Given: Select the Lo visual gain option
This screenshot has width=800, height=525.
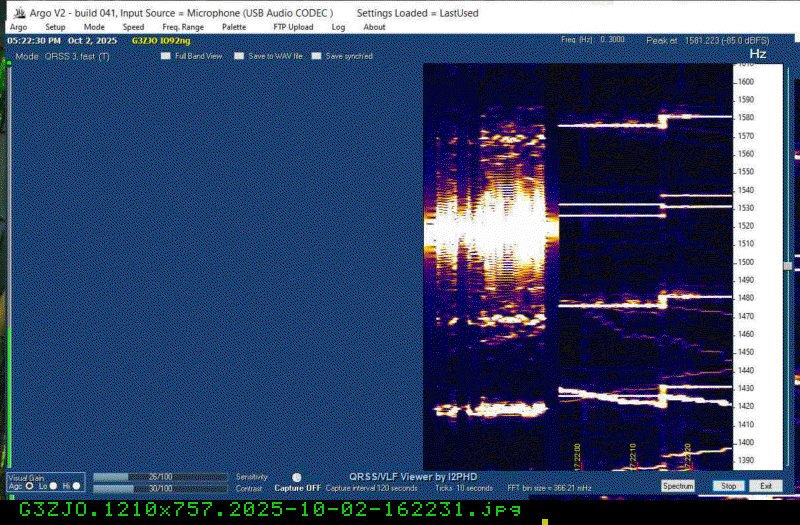Looking at the screenshot, I should [53, 485].
